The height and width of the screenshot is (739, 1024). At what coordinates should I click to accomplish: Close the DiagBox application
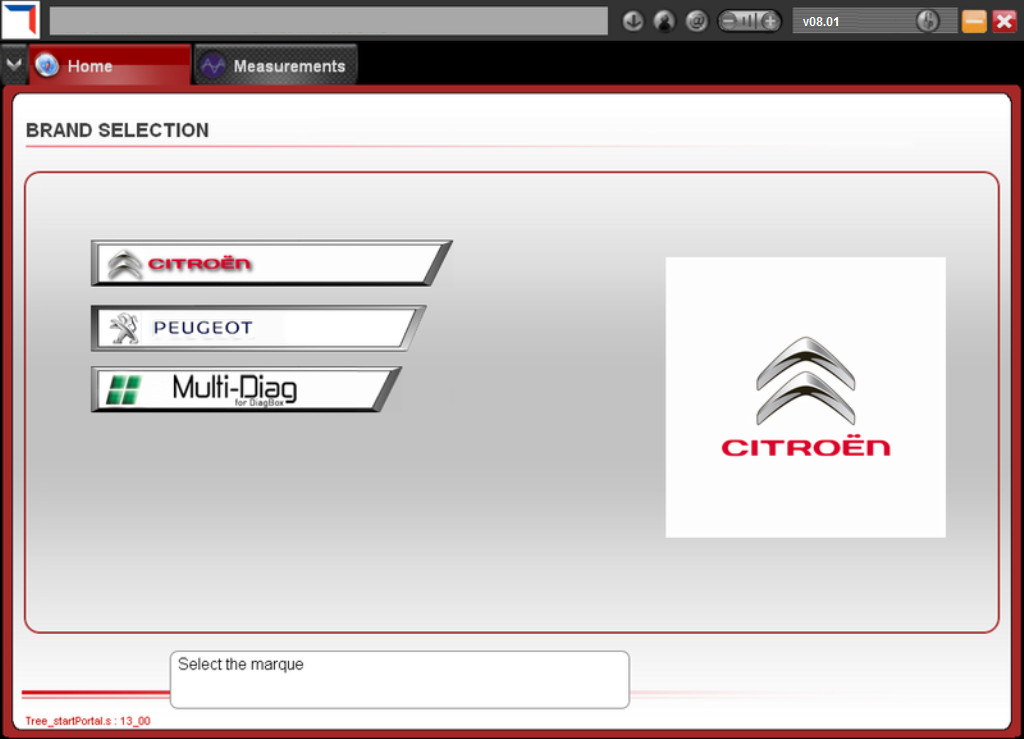tap(1004, 22)
